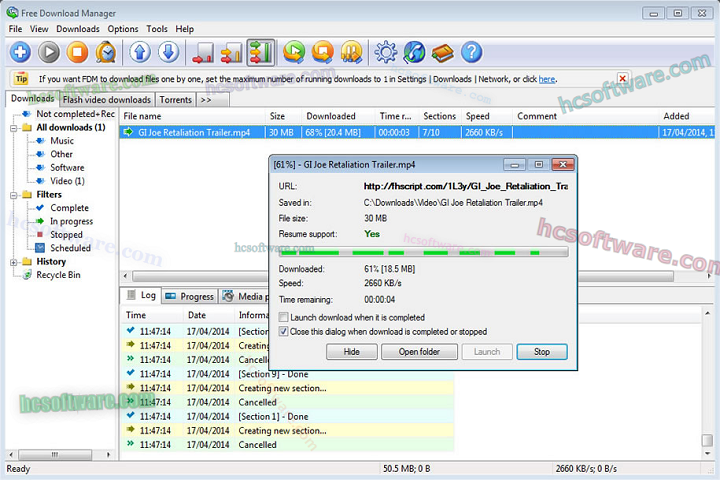
Task: Close the tip bar with red X
Action: point(623,79)
